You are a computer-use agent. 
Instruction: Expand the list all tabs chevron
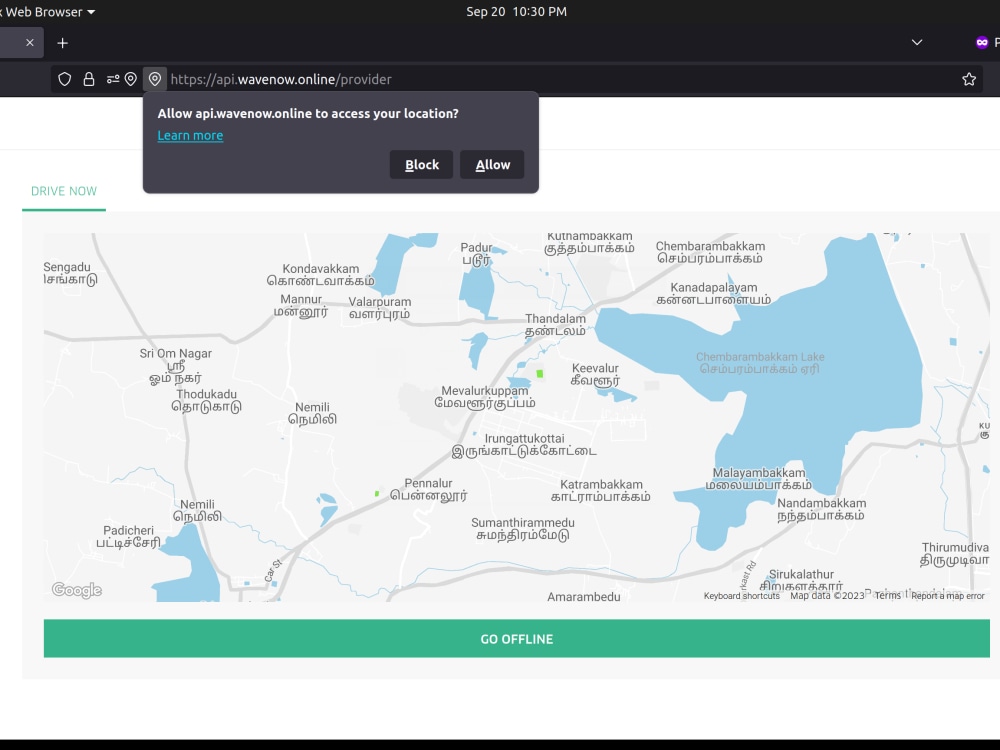917,43
